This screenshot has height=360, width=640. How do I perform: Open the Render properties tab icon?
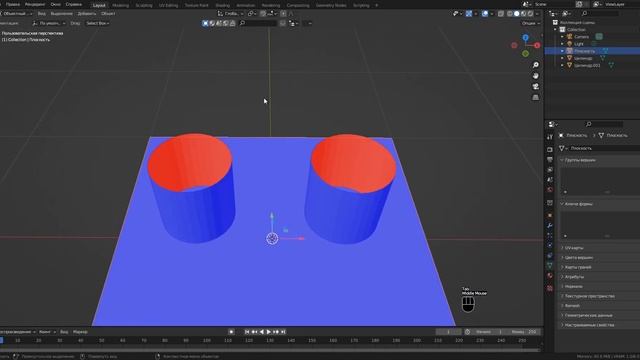[x=550, y=150]
